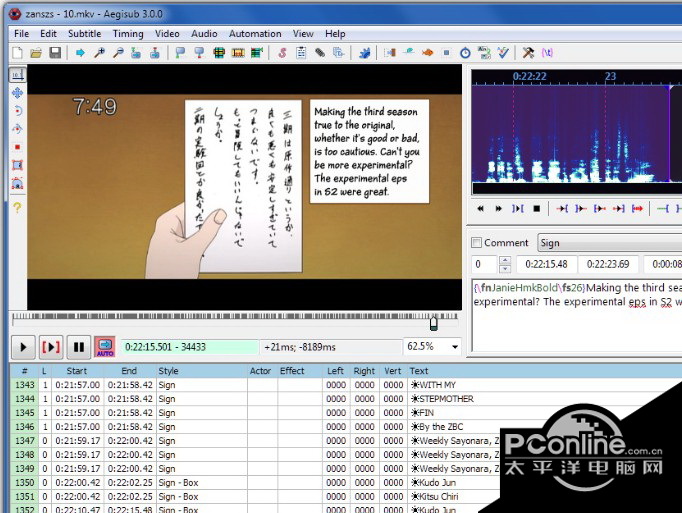Select row 1343 WITH MY
The height and width of the screenshot is (513, 682).
click(x=346, y=385)
